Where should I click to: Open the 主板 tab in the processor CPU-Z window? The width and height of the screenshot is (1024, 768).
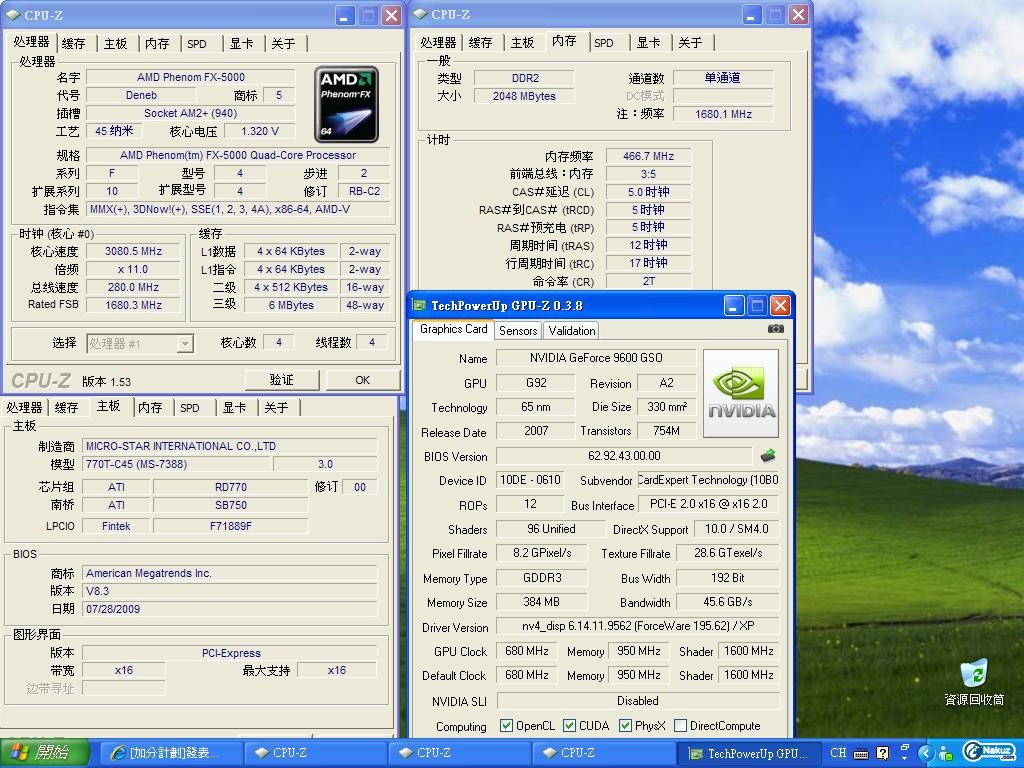(x=116, y=44)
